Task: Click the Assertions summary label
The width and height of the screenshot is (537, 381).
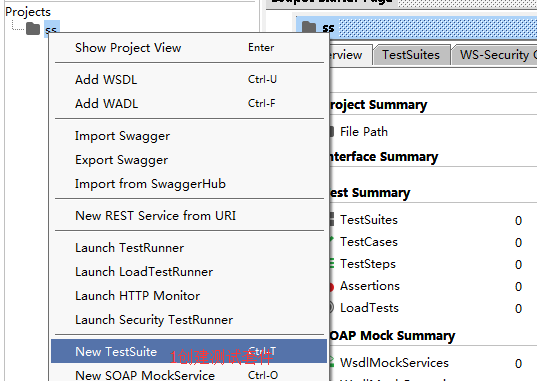Action: 370,286
